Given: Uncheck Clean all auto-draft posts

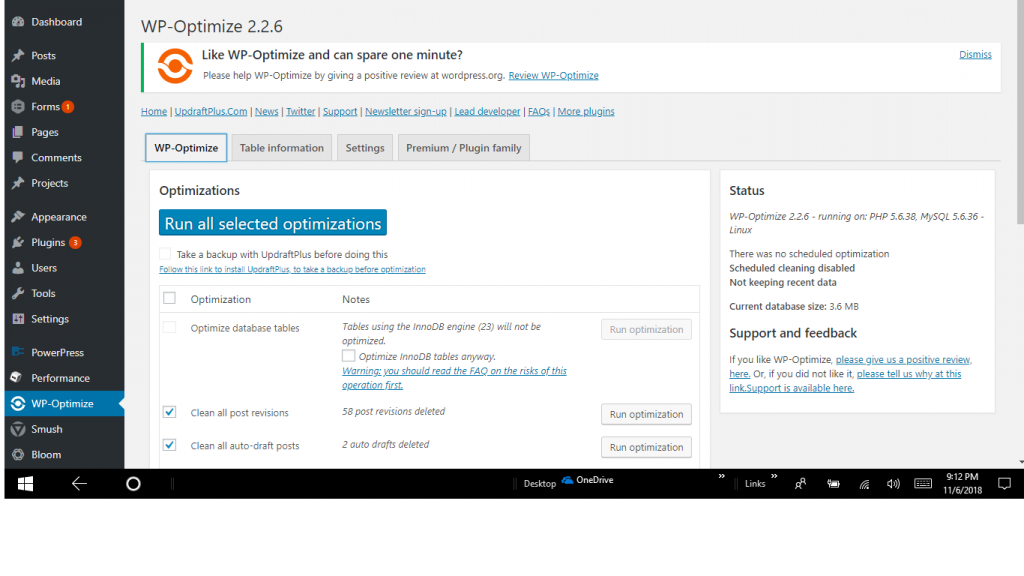Looking at the screenshot, I should [x=170, y=445].
